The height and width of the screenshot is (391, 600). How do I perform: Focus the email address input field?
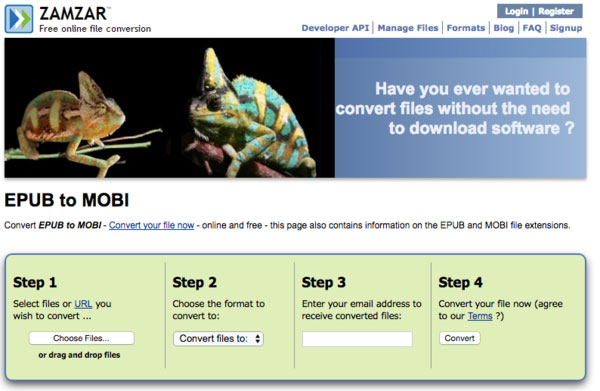coord(357,339)
